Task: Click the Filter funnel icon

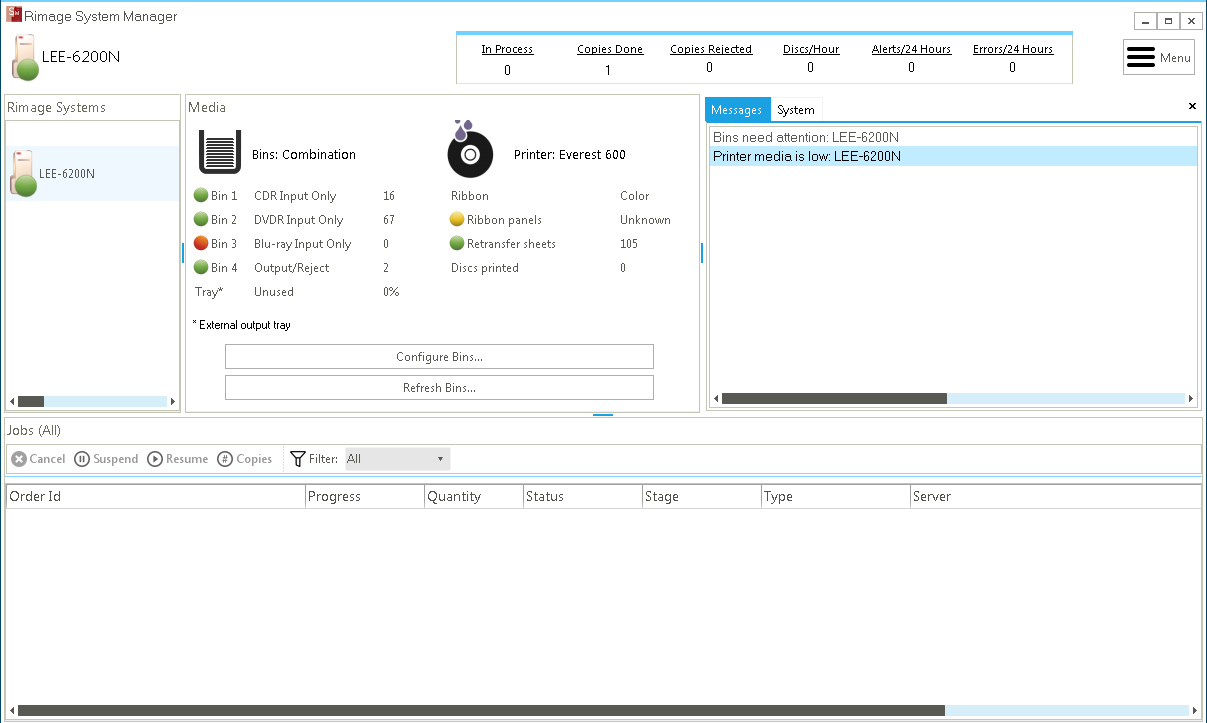Action: [298, 459]
